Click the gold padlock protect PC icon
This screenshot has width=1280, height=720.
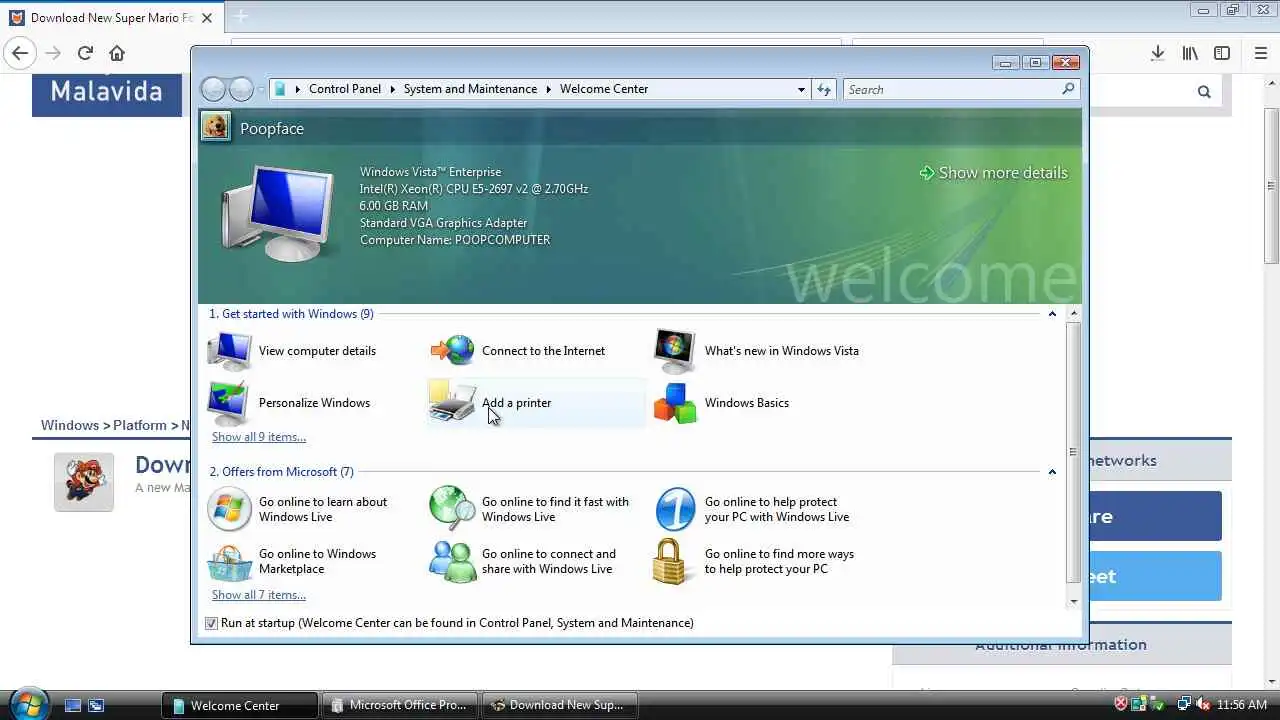click(671, 561)
